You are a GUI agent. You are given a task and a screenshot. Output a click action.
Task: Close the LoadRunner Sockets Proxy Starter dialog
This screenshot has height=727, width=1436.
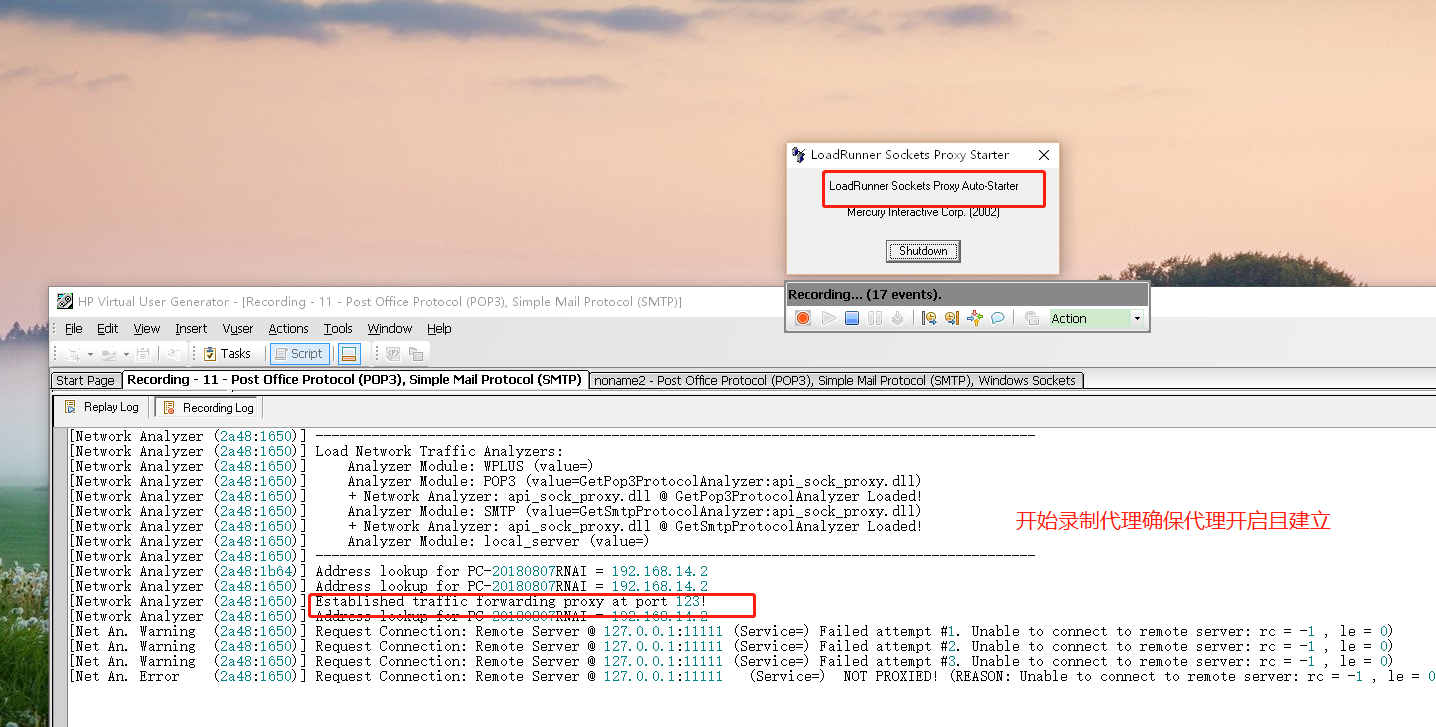pos(1044,155)
